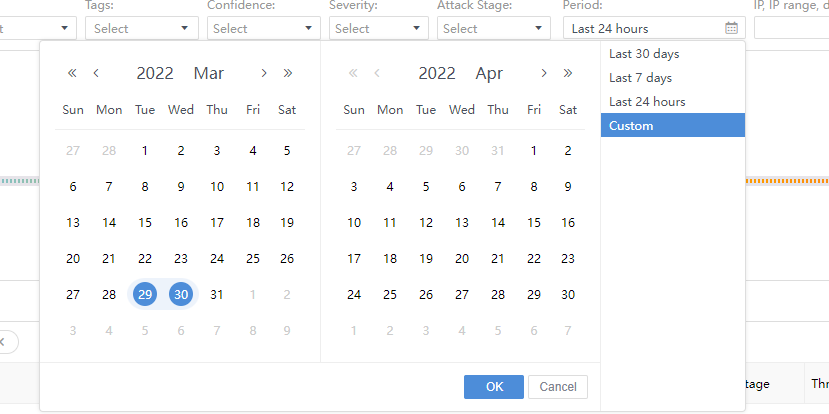Go to previous year in March calendar
Viewport: 829px width, 414px height.
72,73
